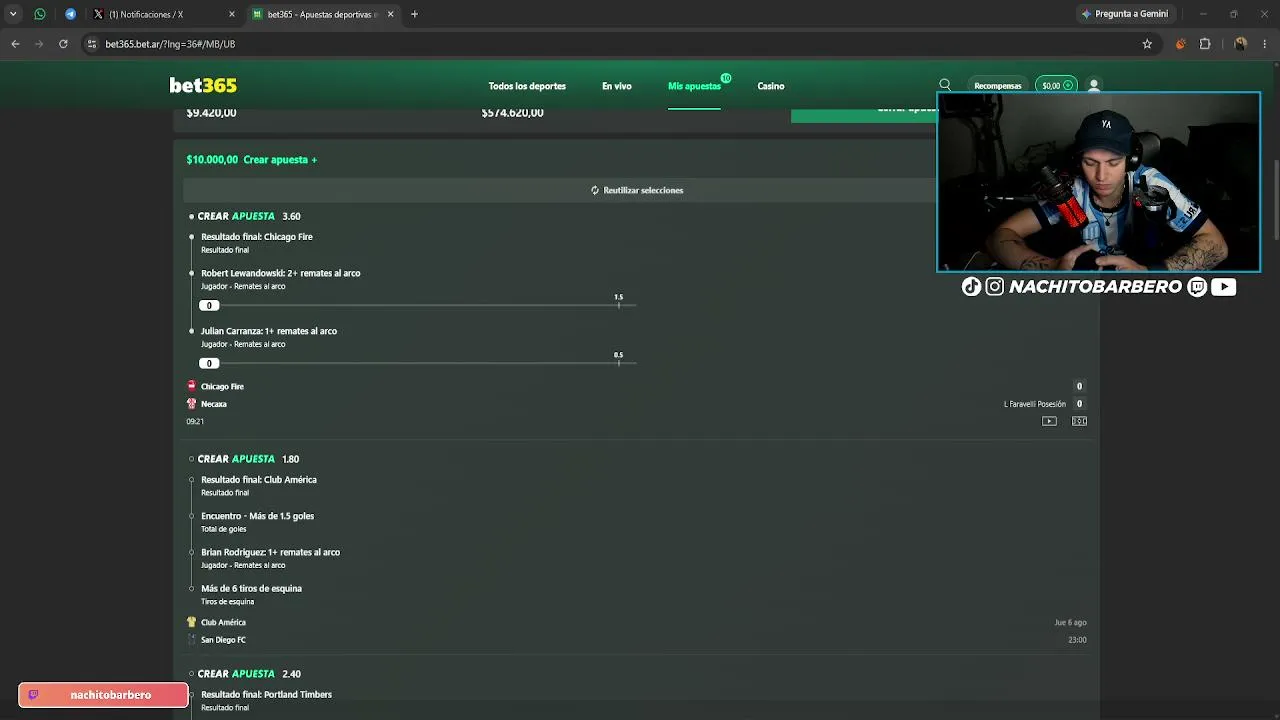The height and width of the screenshot is (720, 1280).
Task: Open the tab search dropdown arrow
Action: tap(13, 14)
